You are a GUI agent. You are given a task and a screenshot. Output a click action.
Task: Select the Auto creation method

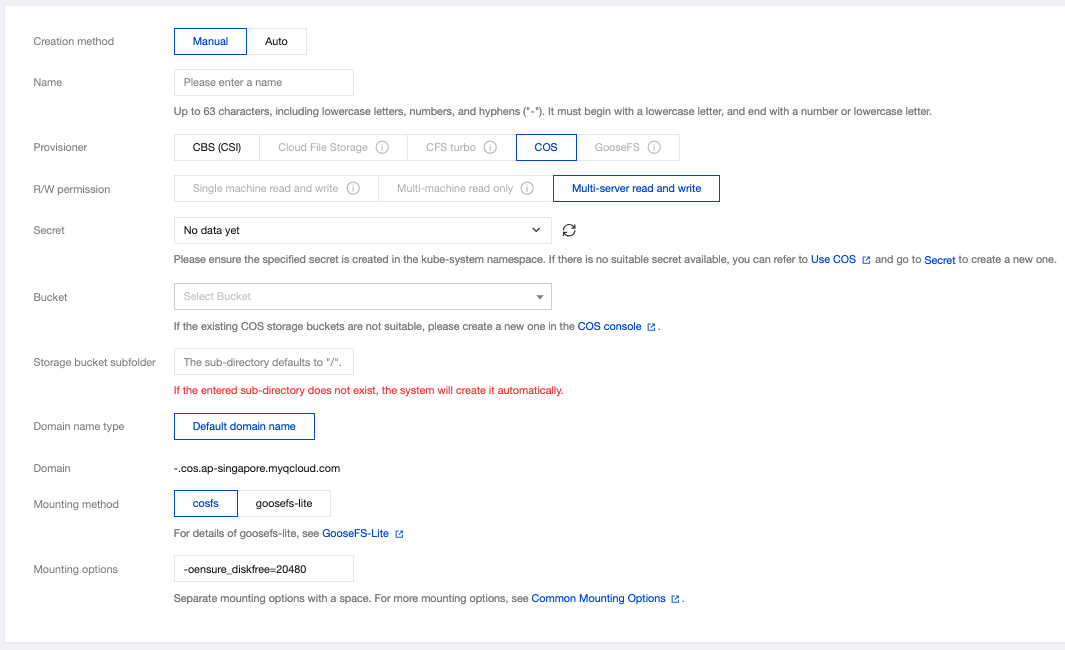[x=276, y=41]
